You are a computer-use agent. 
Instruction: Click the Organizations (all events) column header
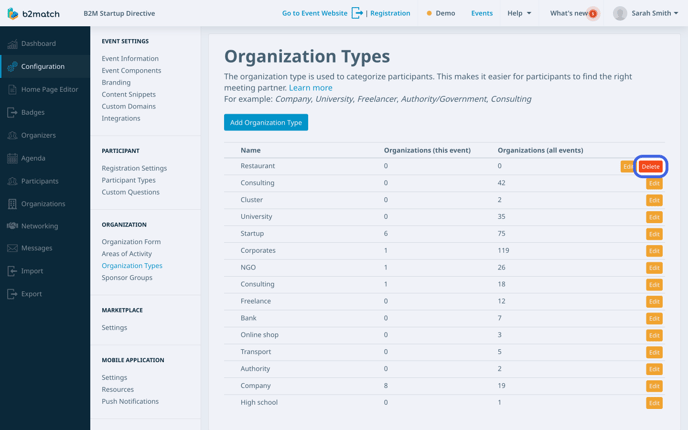(540, 150)
